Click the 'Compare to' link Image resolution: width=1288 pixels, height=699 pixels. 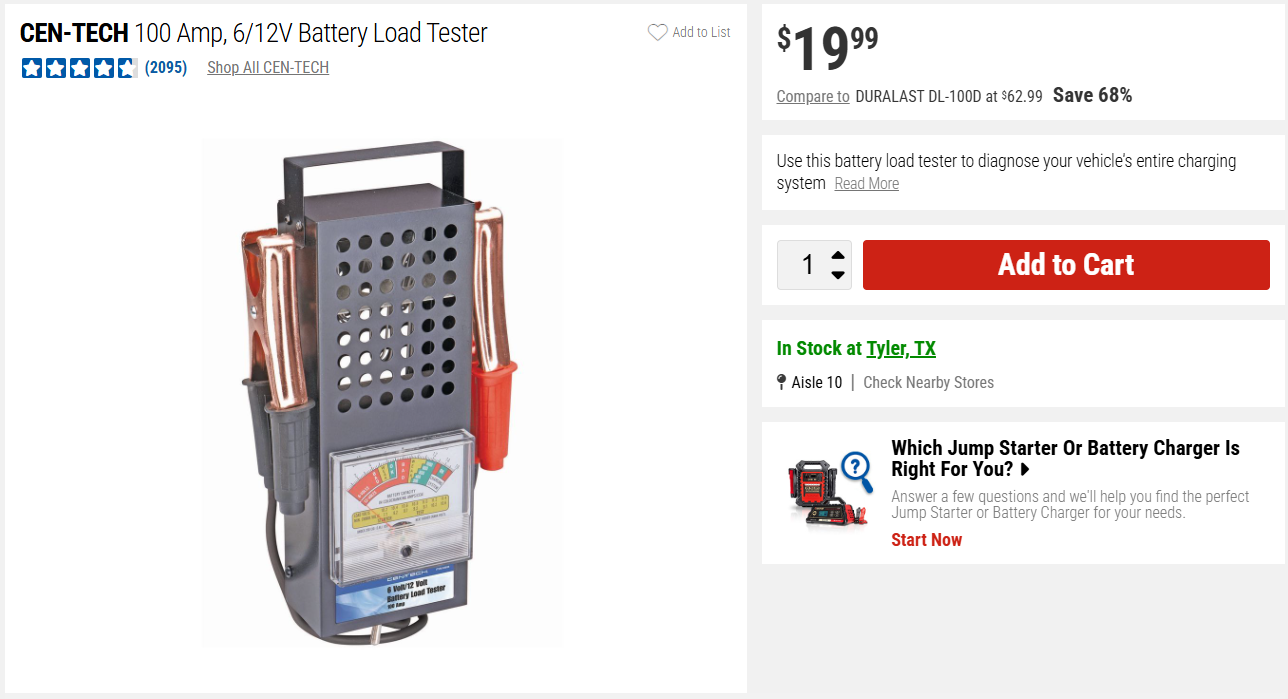tap(813, 96)
